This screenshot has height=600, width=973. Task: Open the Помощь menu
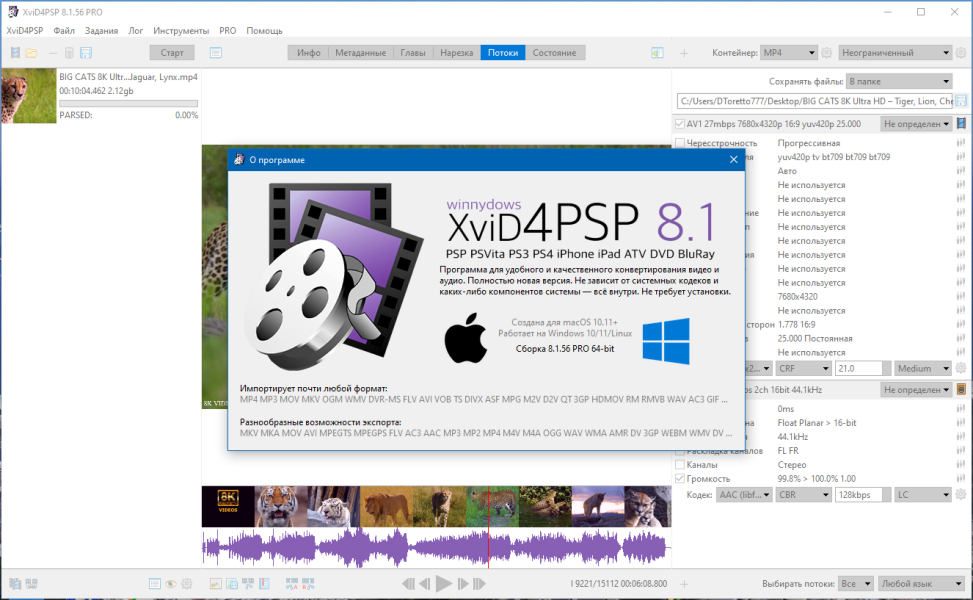point(264,30)
